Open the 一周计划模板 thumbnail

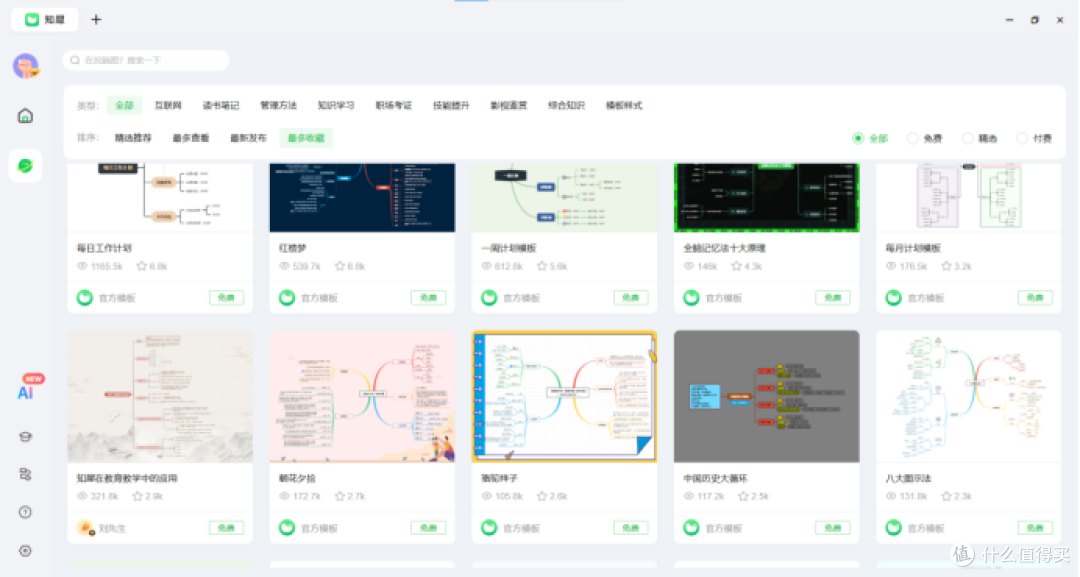pyautogui.click(x=564, y=198)
